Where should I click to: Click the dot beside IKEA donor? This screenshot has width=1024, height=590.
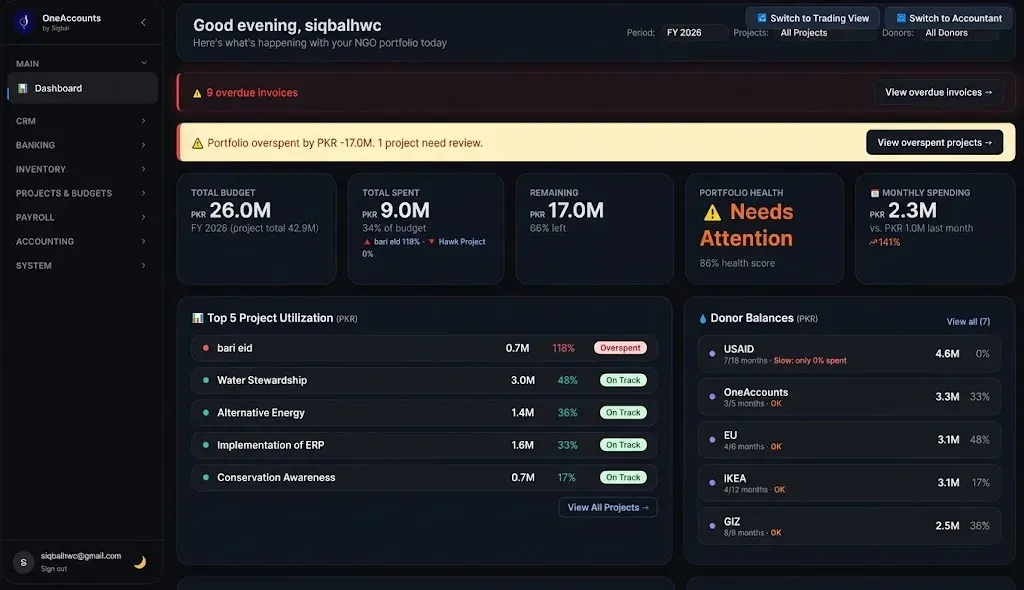coord(712,483)
